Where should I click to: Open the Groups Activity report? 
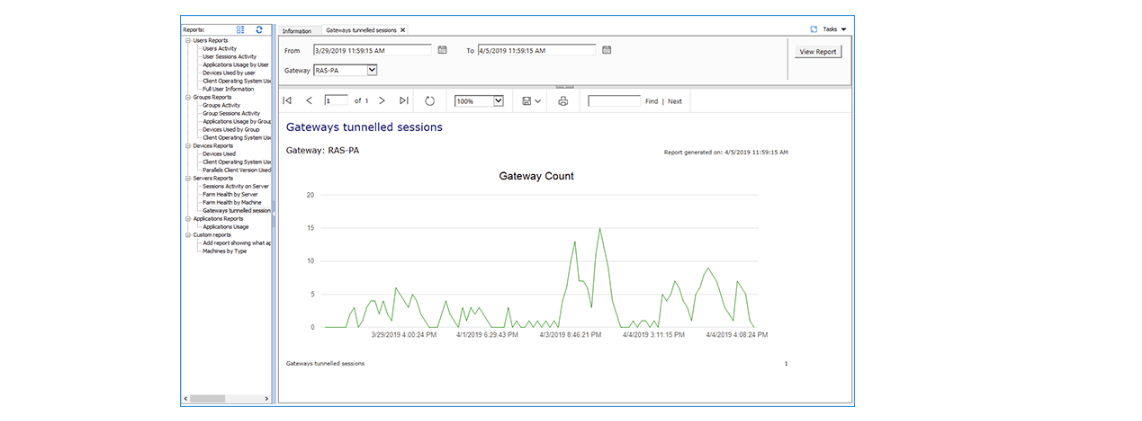click(221, 105)
